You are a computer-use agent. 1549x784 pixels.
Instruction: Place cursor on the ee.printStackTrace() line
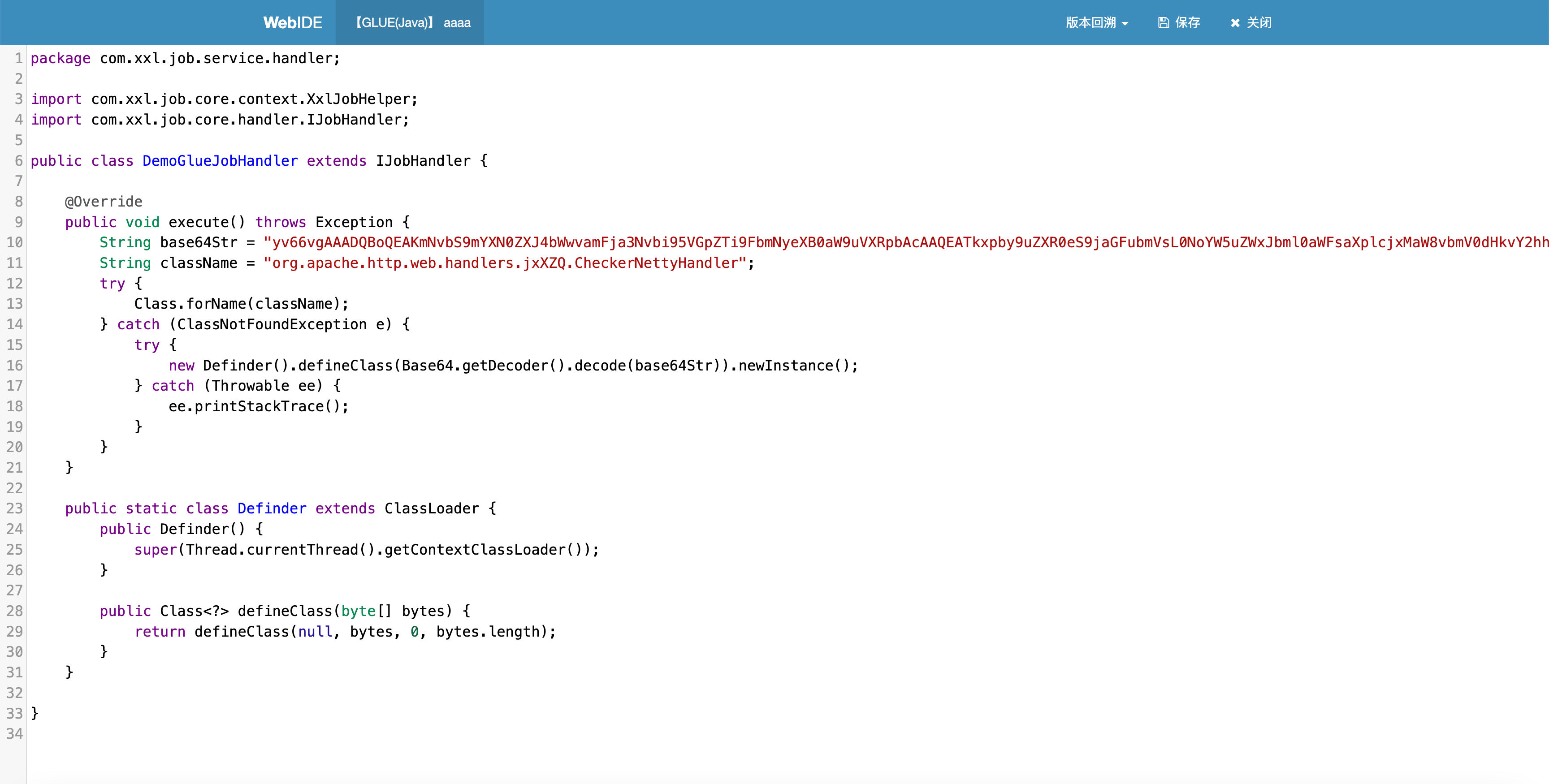click(259, 406)
